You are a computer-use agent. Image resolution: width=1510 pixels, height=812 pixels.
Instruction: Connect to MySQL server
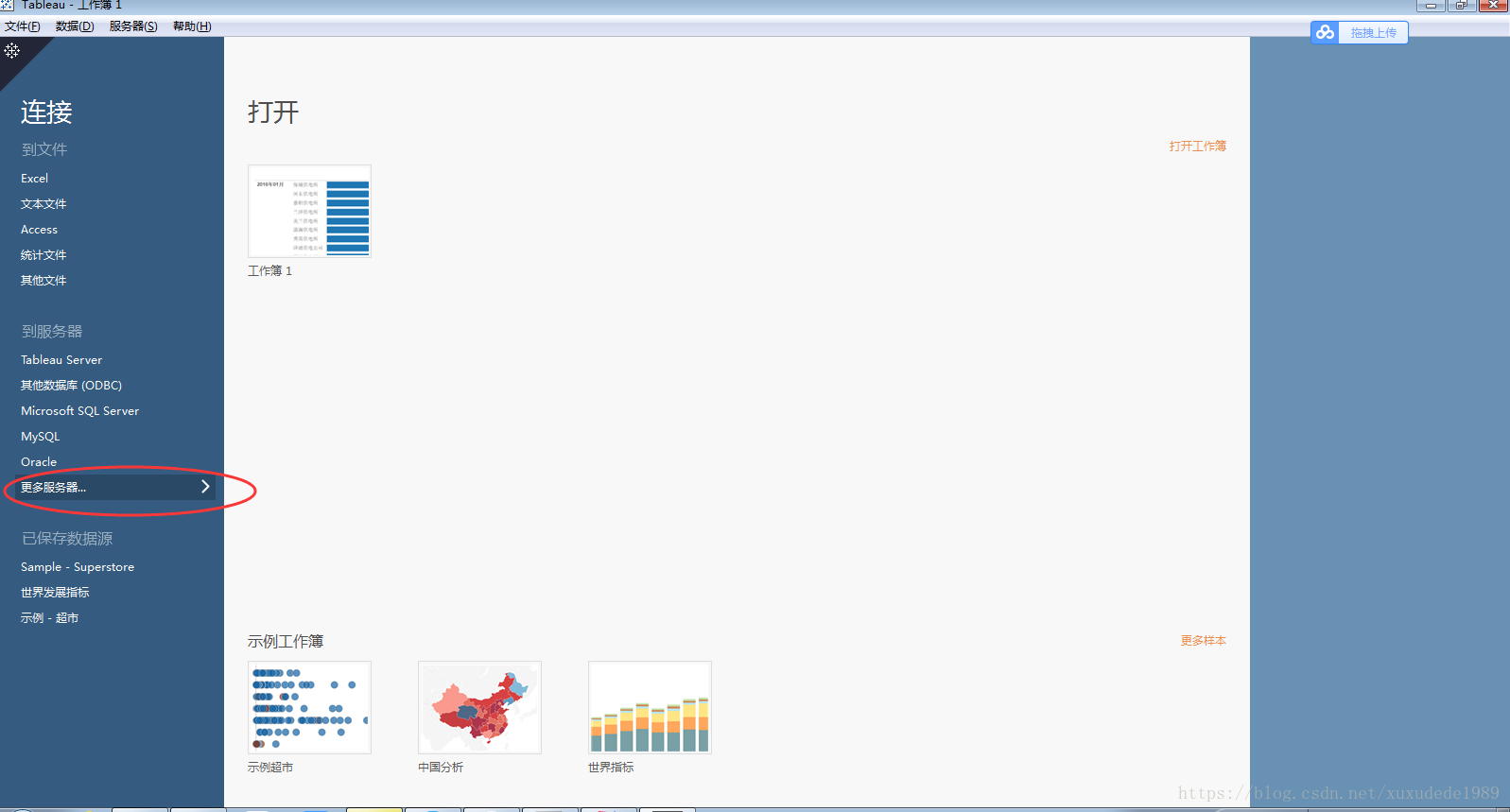point(41,437)
